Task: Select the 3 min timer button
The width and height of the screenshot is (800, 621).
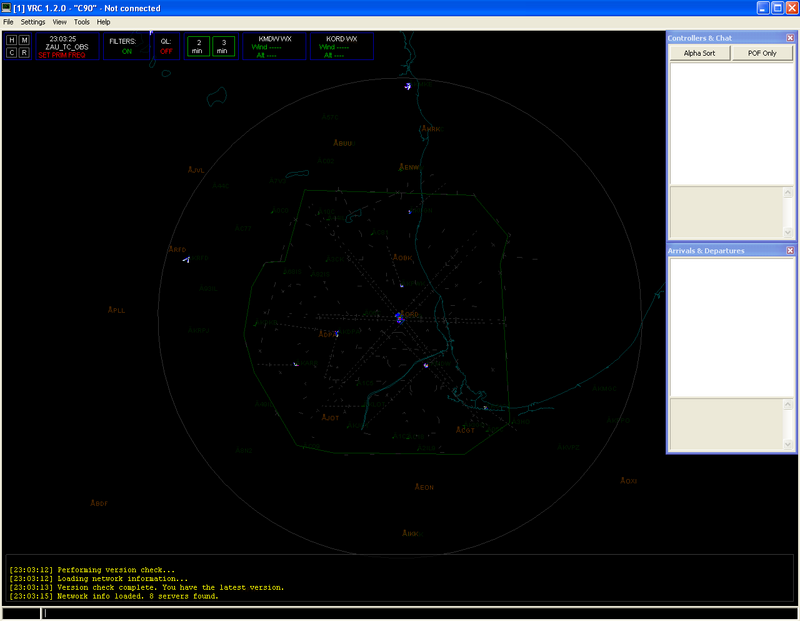Action: click(x=223, y=46)
